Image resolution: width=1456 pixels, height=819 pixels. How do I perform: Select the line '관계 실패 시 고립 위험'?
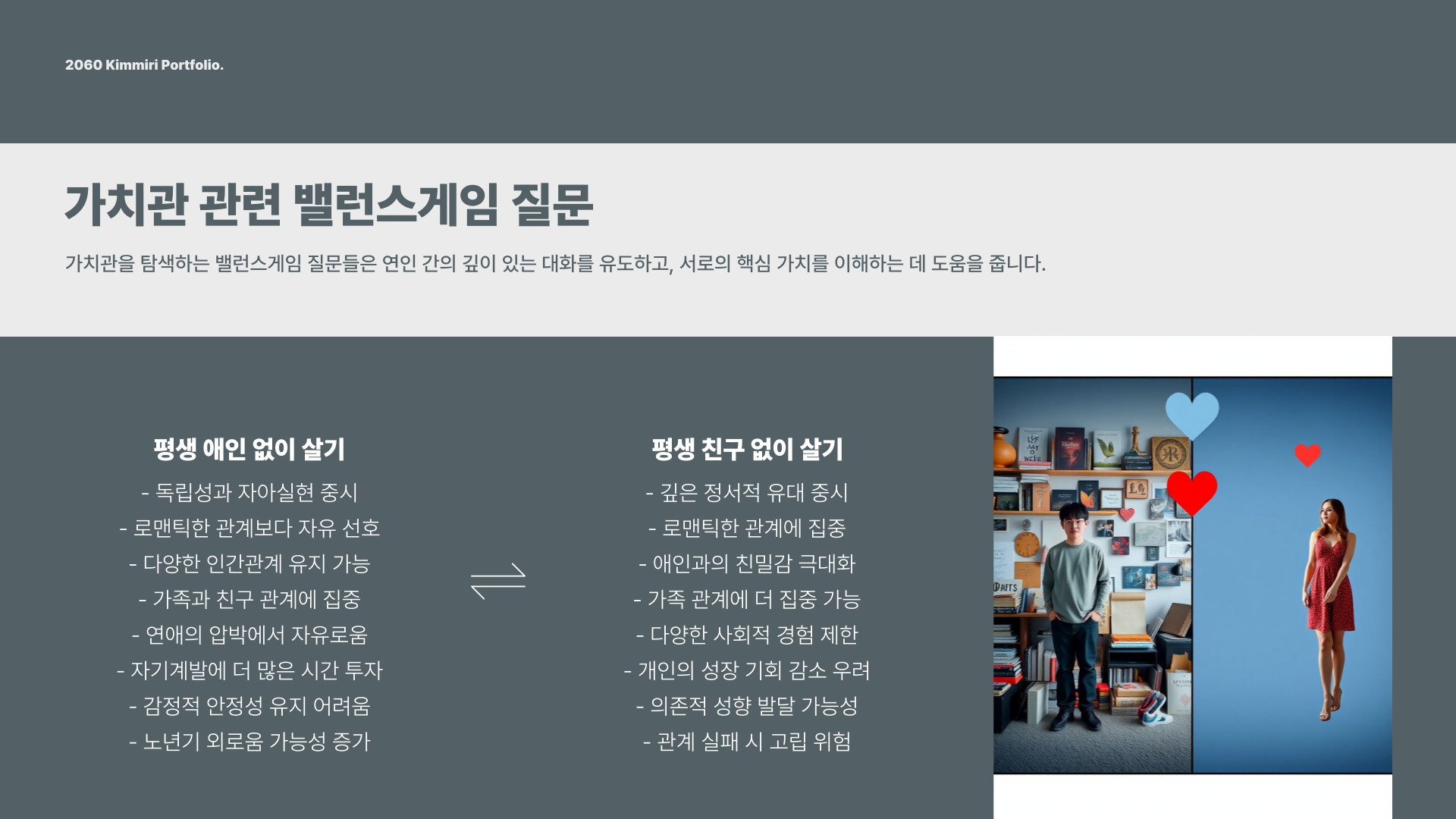747,742
